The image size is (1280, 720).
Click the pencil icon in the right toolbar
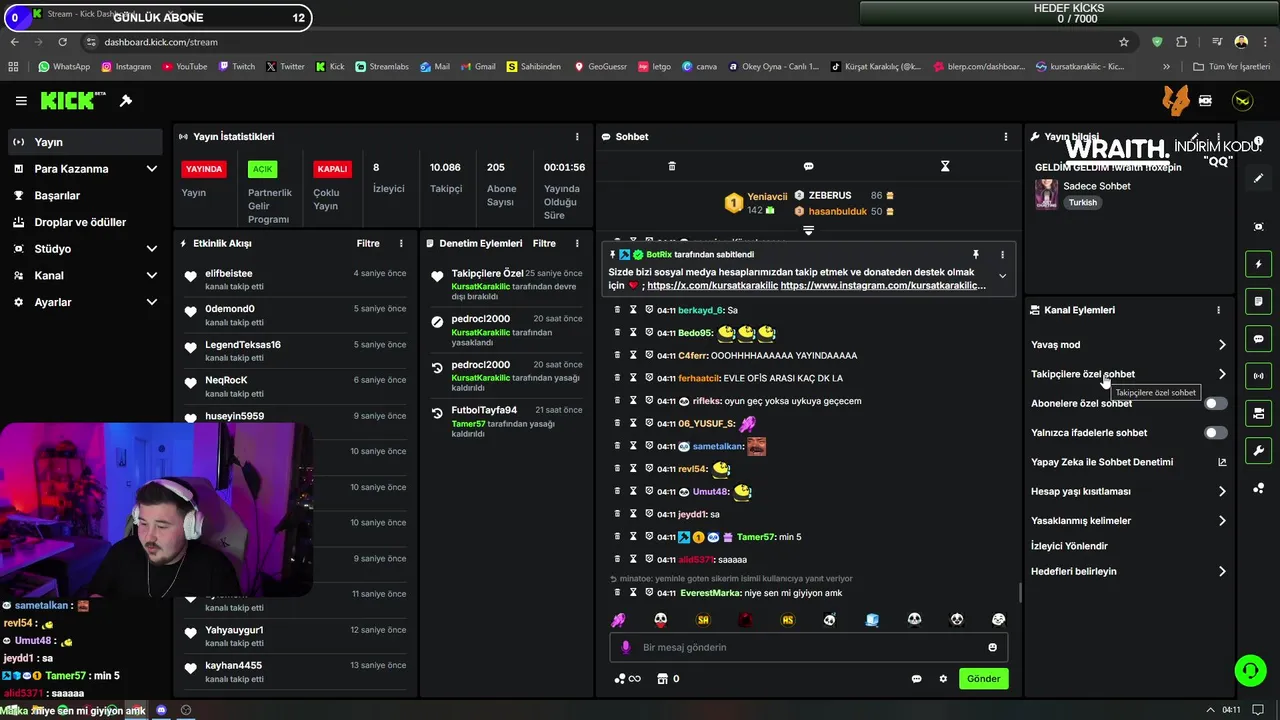coord(1259,178)
